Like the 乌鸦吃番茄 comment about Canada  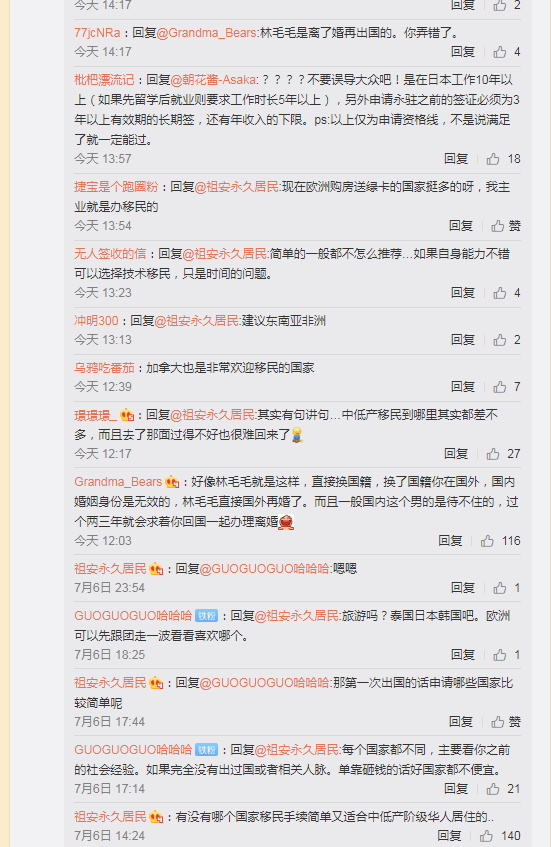click(500, 387)
